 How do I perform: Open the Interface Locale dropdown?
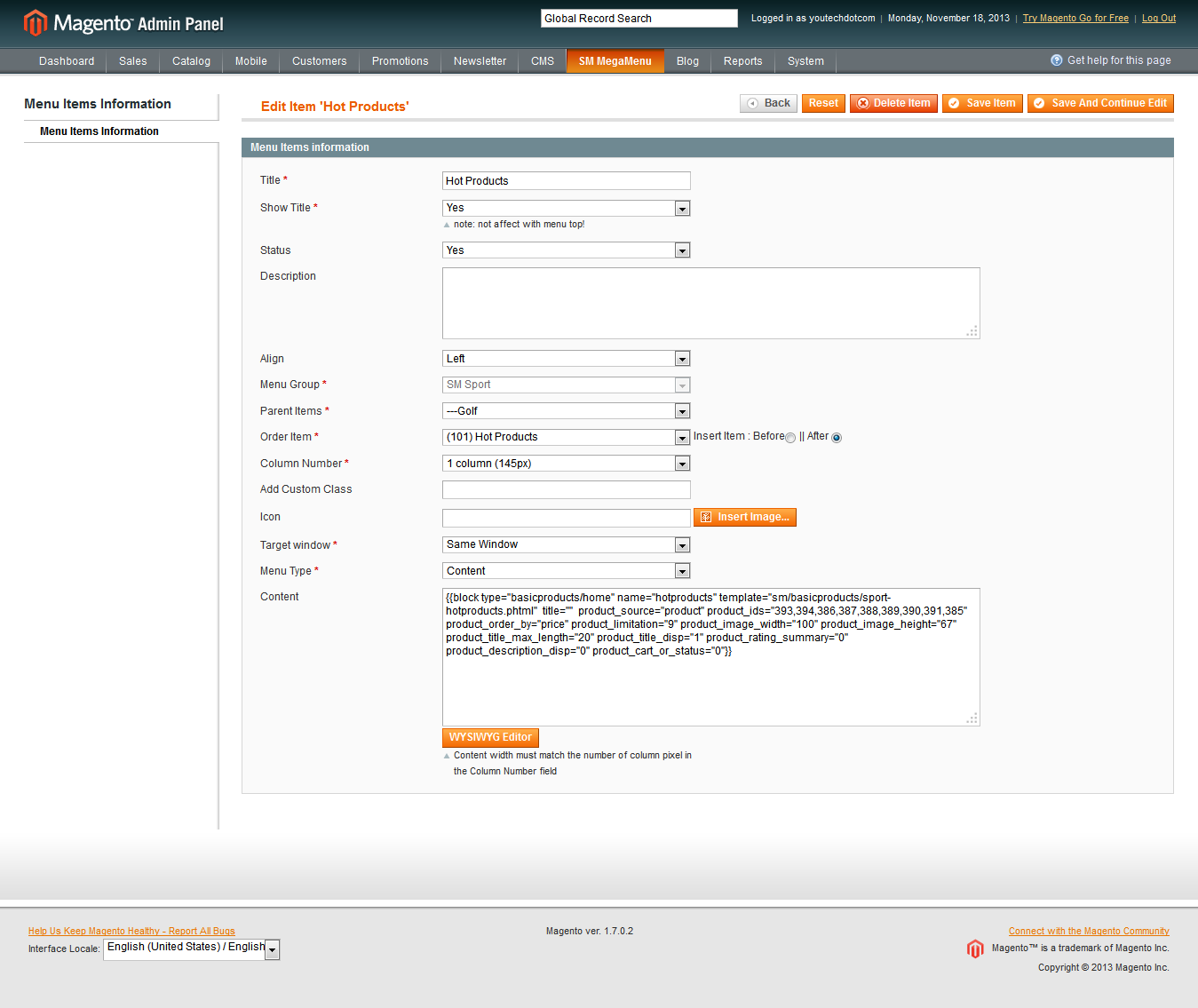pyautogui.click(x=192, y=949)
